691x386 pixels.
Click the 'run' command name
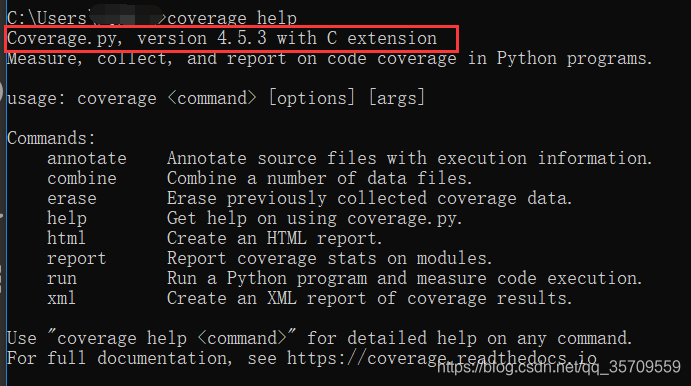click(x=62, y=278)
